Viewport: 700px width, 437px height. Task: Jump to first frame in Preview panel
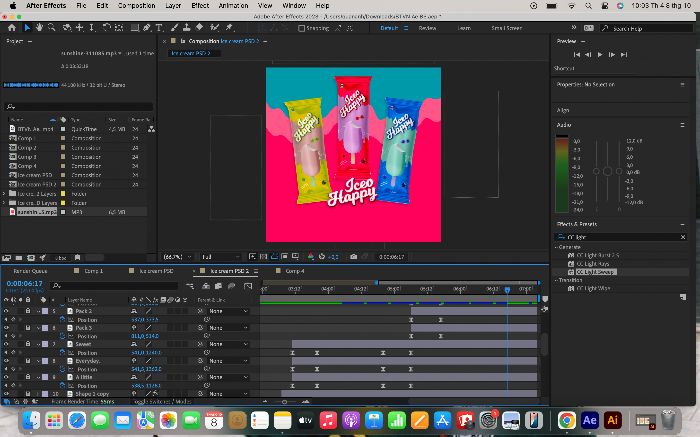pos(576,54)
